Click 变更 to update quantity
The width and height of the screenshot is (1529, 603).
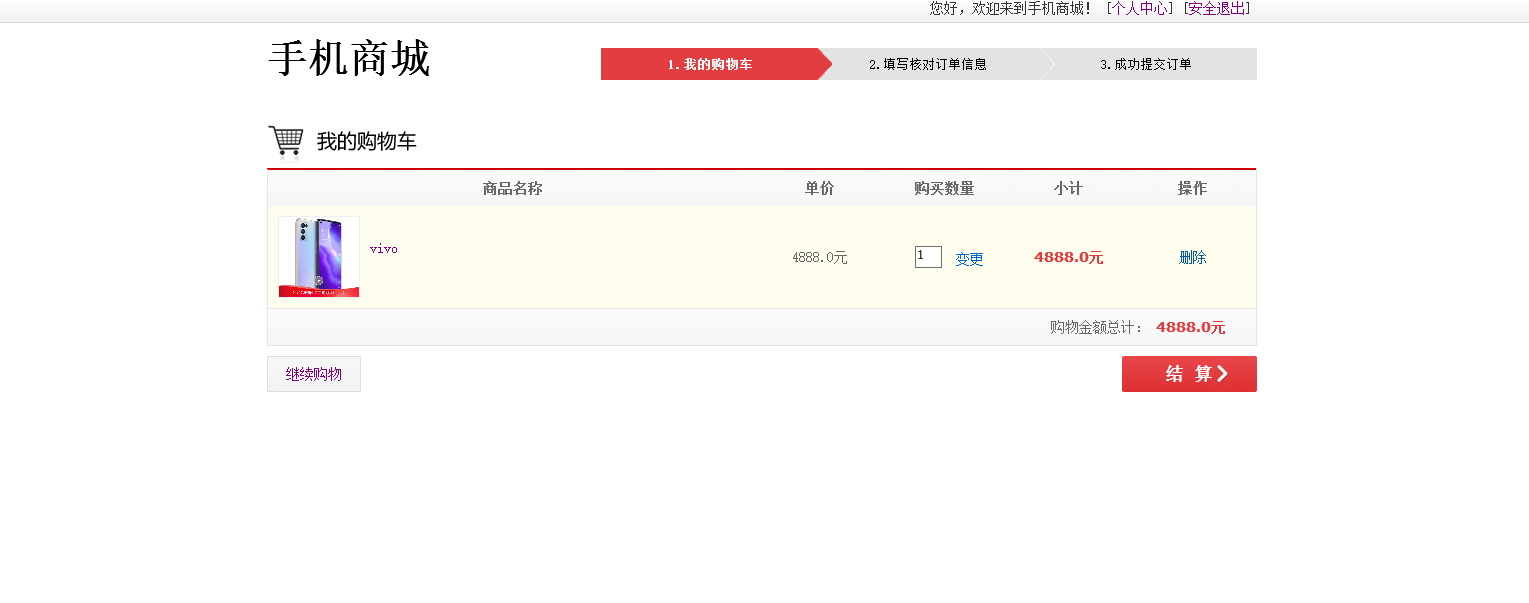969,259
